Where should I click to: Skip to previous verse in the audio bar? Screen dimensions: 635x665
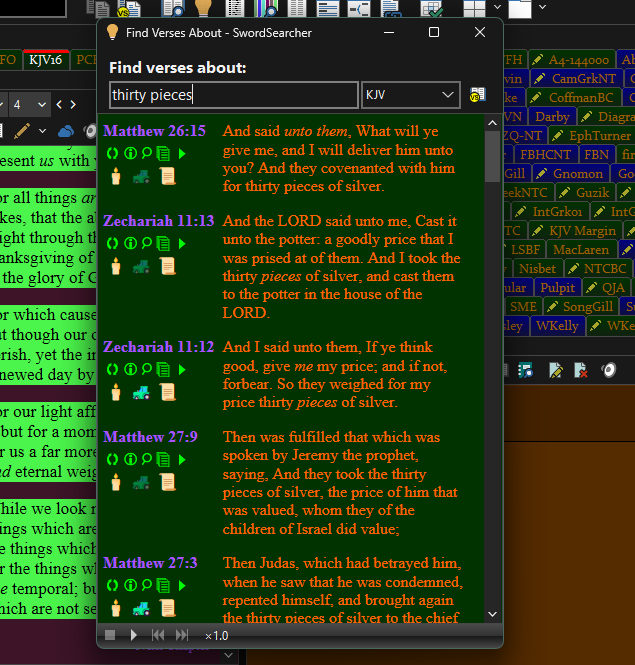pyautogui.click(x=158, y=635)
